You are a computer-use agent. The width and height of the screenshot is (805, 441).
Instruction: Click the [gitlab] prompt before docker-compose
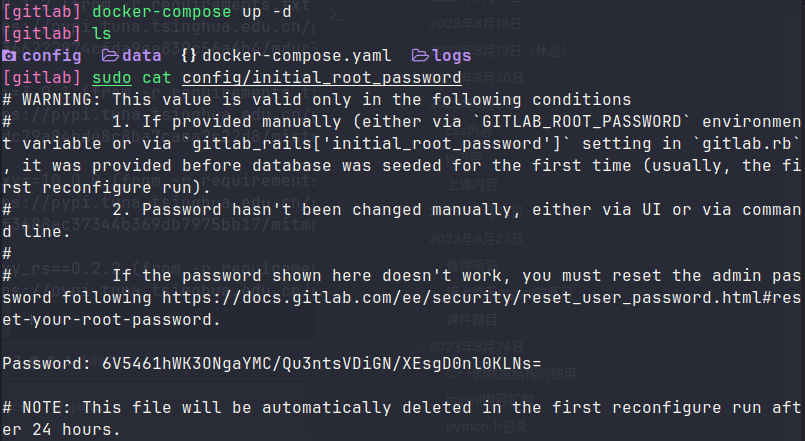(x=41, y=11)
